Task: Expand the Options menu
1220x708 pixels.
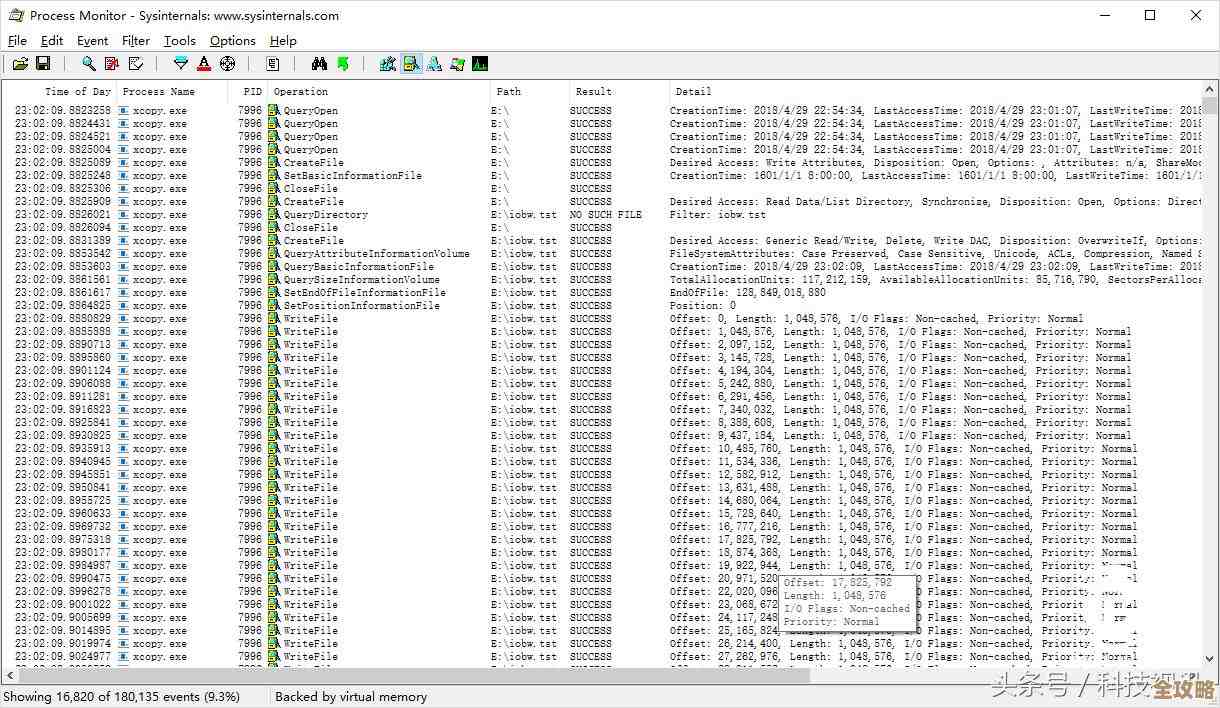Action: tap(232, 41)
